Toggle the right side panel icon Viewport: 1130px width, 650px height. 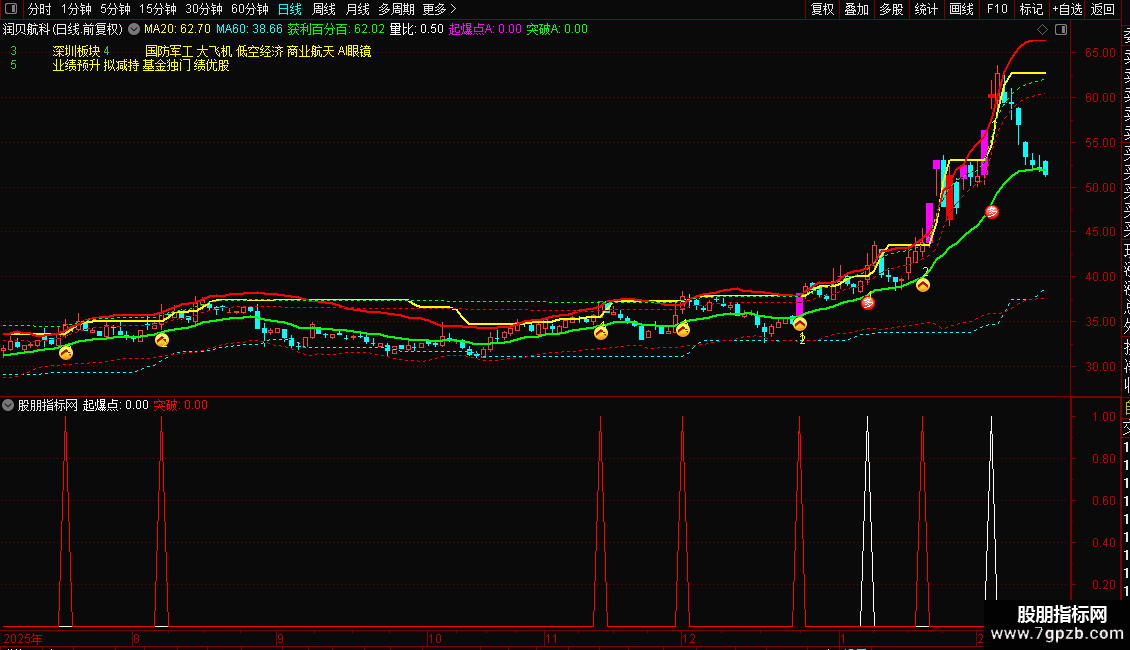(1059, 30)
